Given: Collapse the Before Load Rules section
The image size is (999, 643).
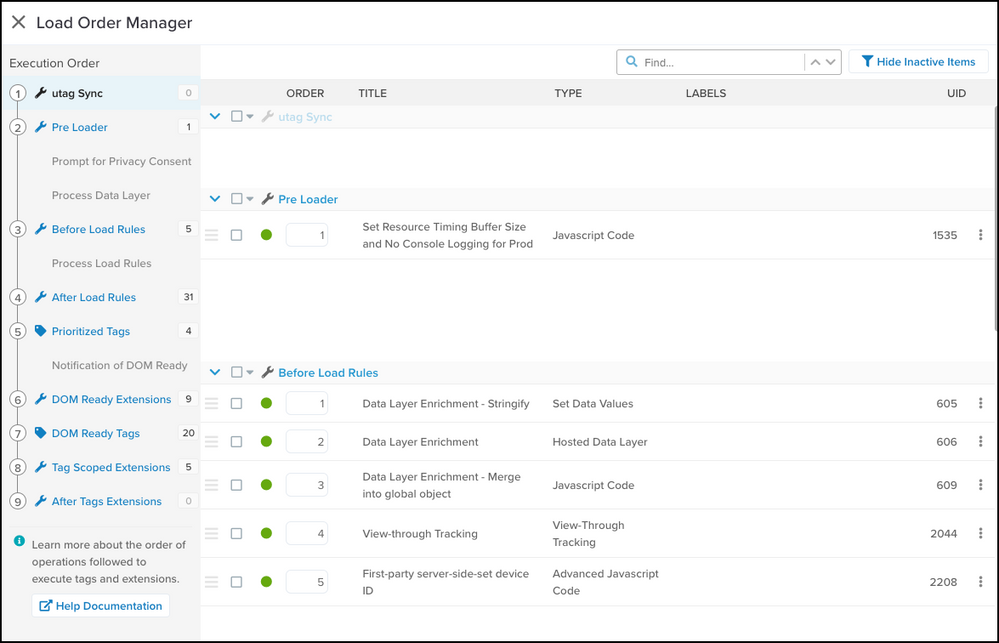Looking at the screenshot, I should 215,373.
